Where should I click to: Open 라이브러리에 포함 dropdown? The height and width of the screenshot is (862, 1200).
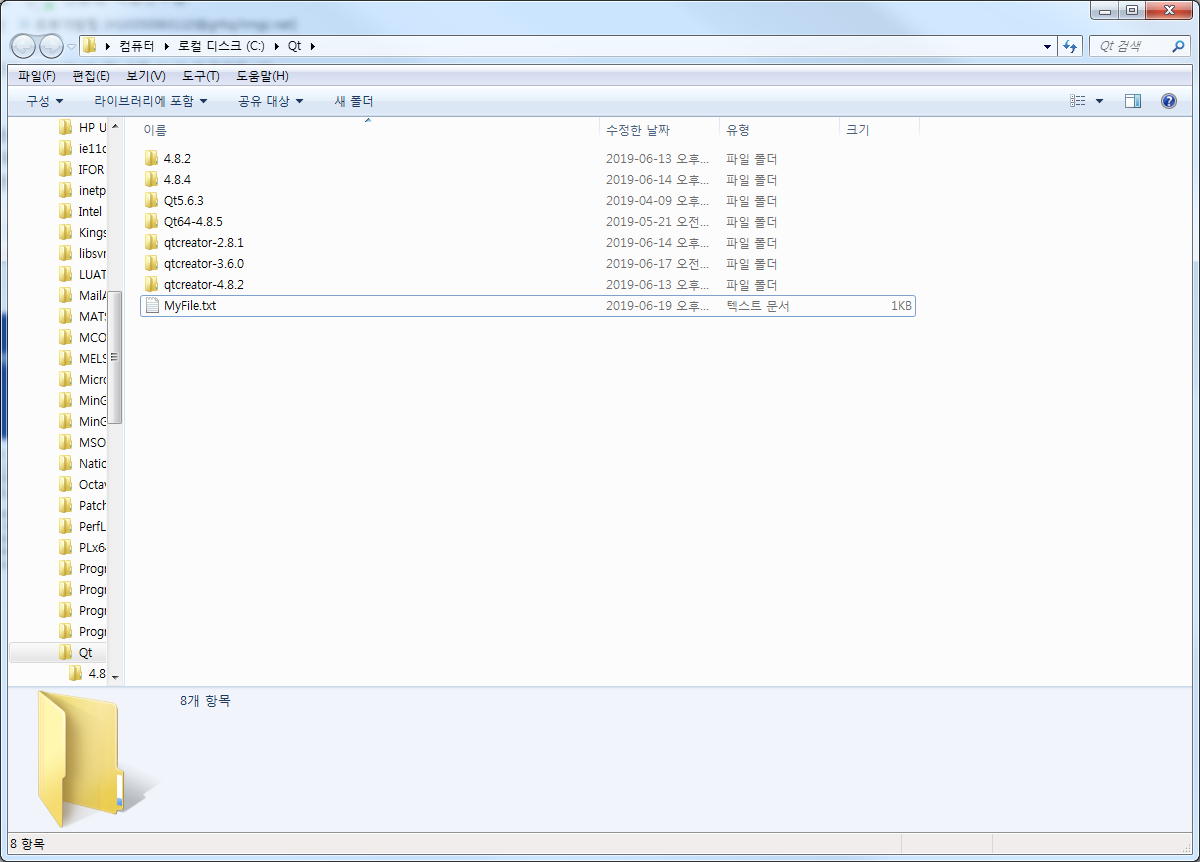(x=151, y=101)
